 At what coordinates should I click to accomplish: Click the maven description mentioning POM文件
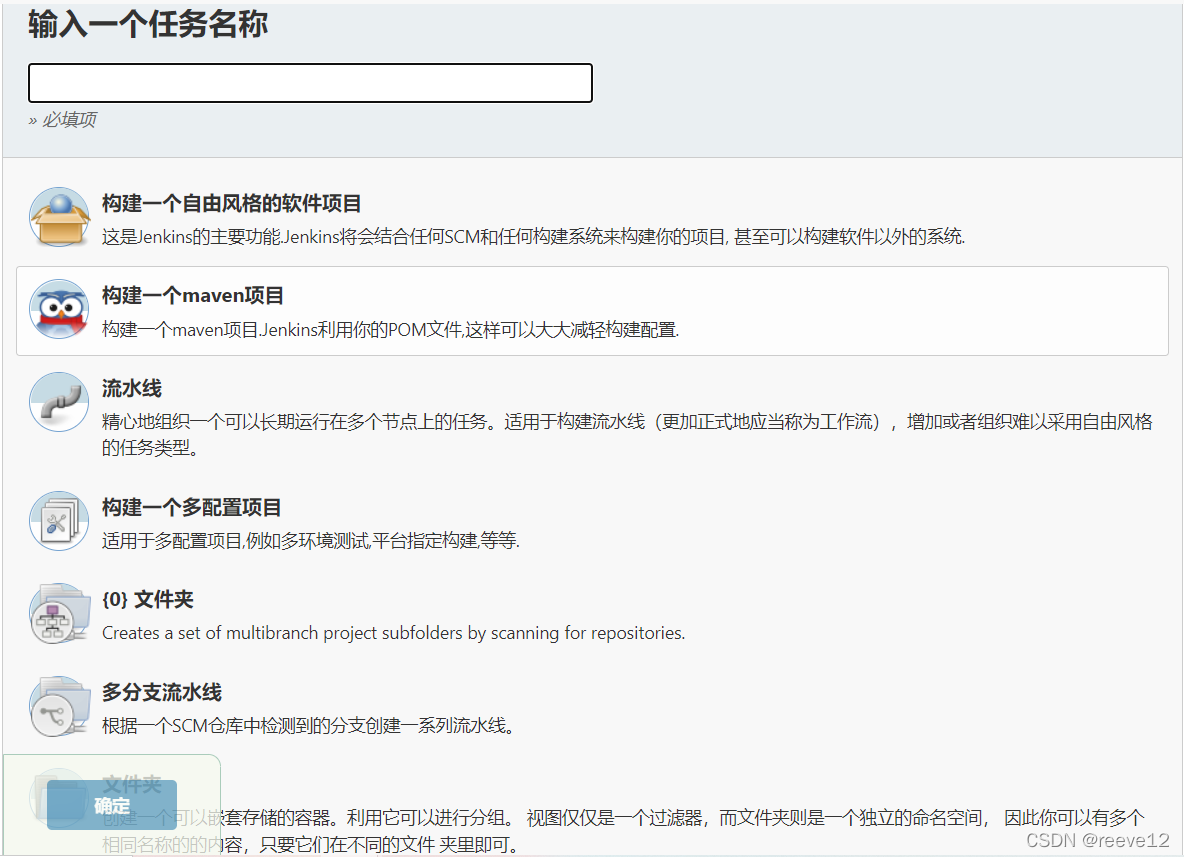click(x=390, y=330)
